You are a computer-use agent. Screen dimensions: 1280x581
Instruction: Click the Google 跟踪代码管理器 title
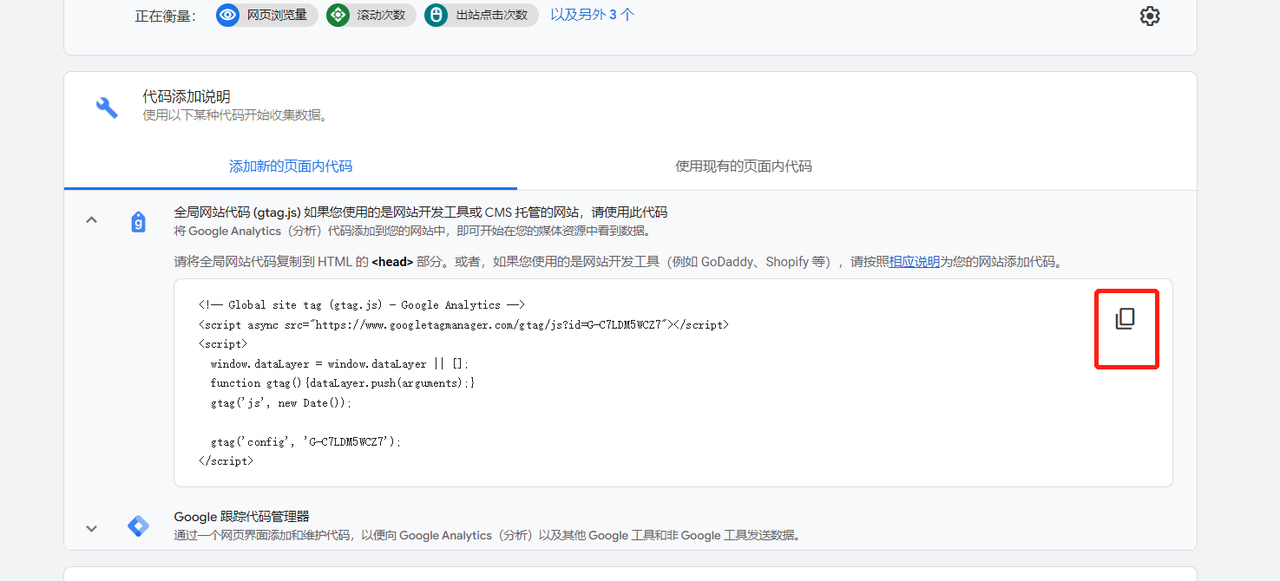[242, 517]
